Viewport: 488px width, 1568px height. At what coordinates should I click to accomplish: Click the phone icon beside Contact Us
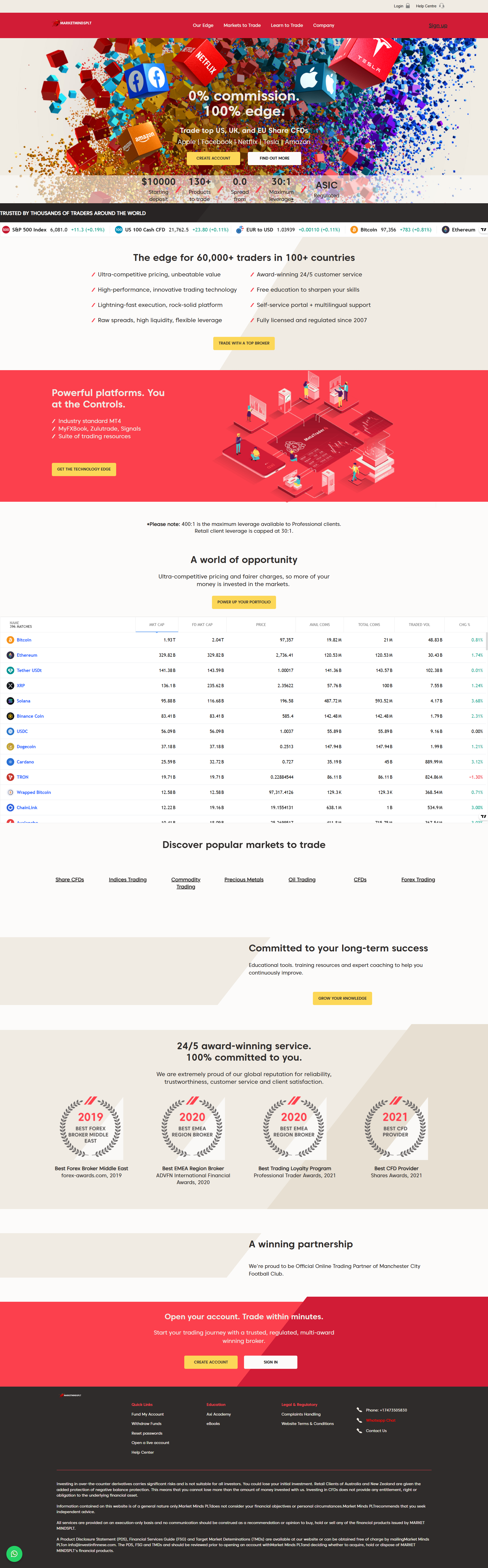[x=359, y=1431]
